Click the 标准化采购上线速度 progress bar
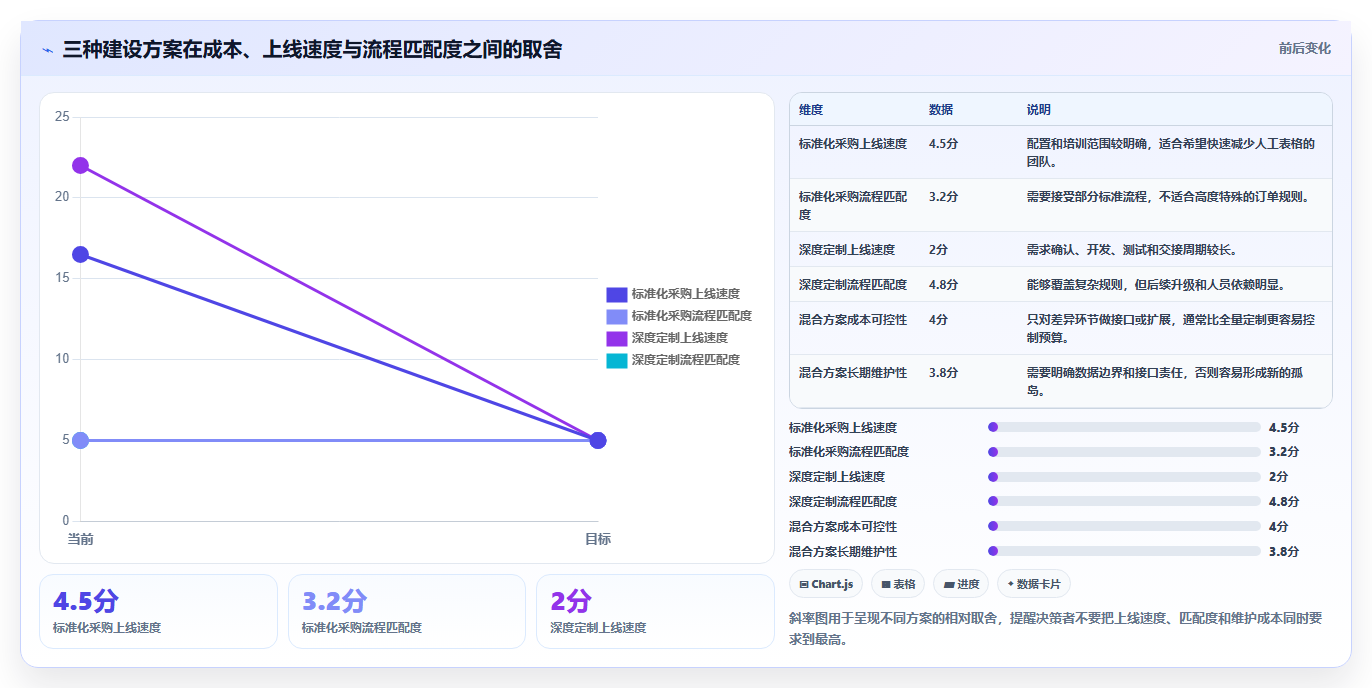 1124,427
